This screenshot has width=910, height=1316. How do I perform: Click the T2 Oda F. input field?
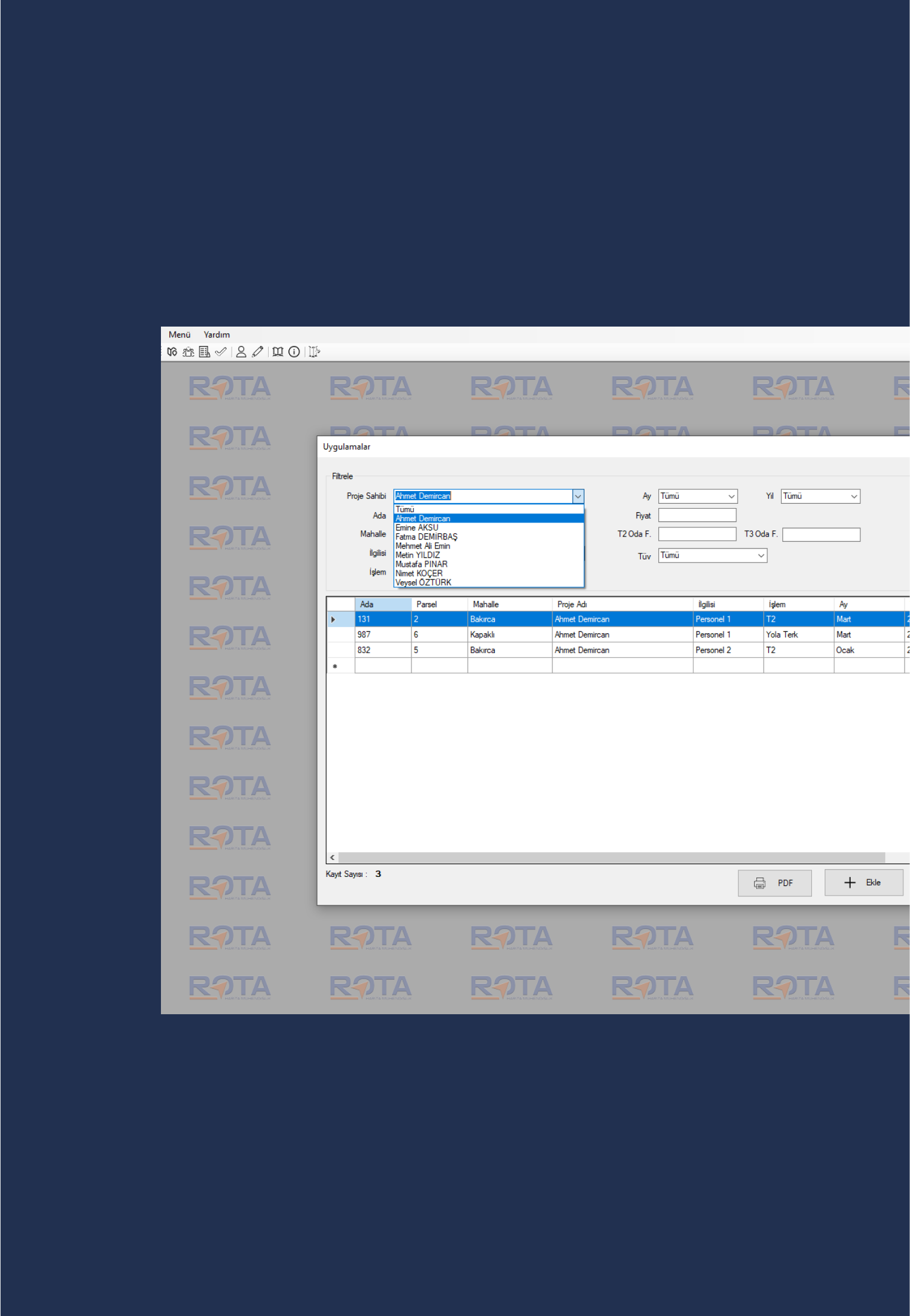pyautogui.click(x=697, y=534)
